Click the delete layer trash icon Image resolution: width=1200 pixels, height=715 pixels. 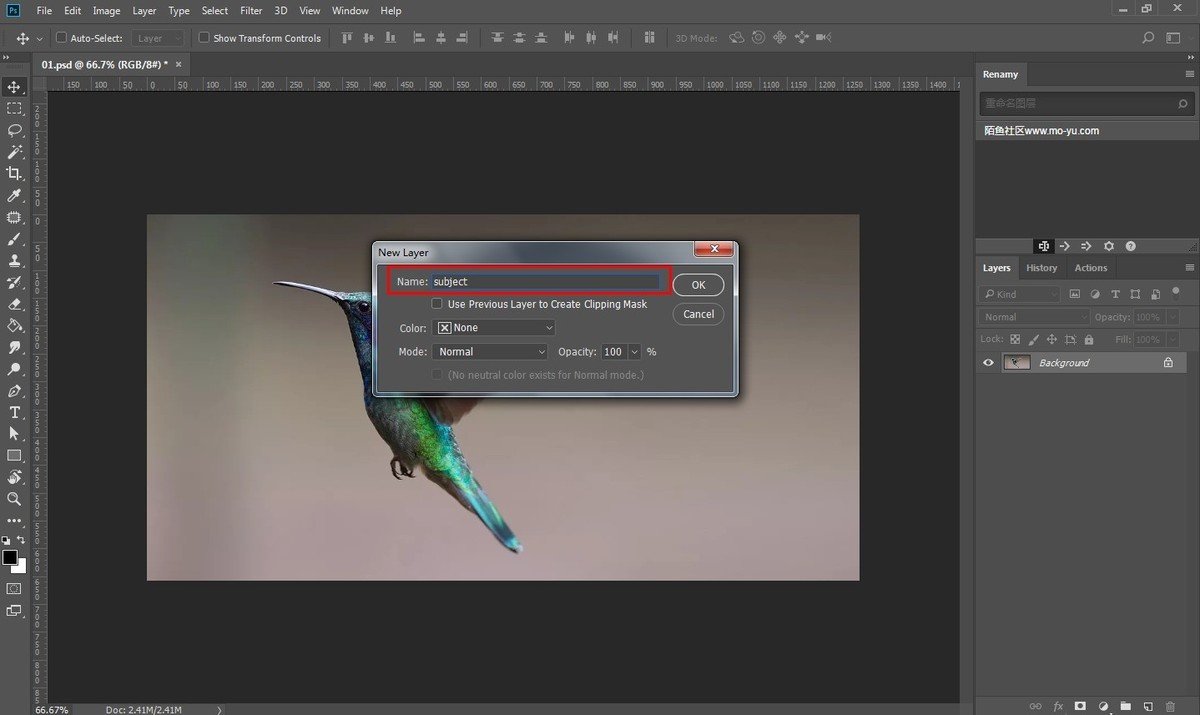(1170, 706)
